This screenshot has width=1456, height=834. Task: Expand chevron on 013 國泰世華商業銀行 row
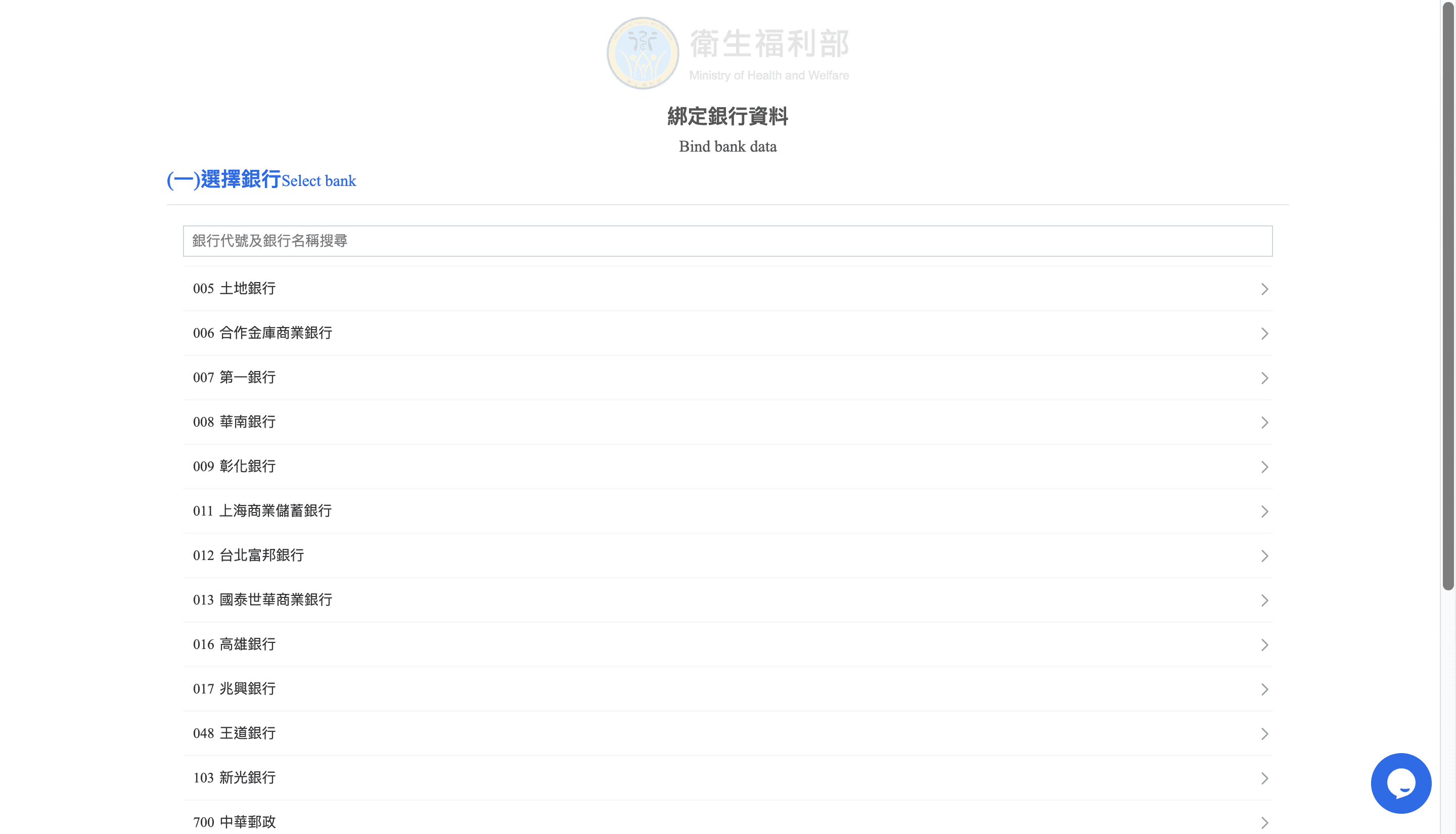click(1264, 600)
